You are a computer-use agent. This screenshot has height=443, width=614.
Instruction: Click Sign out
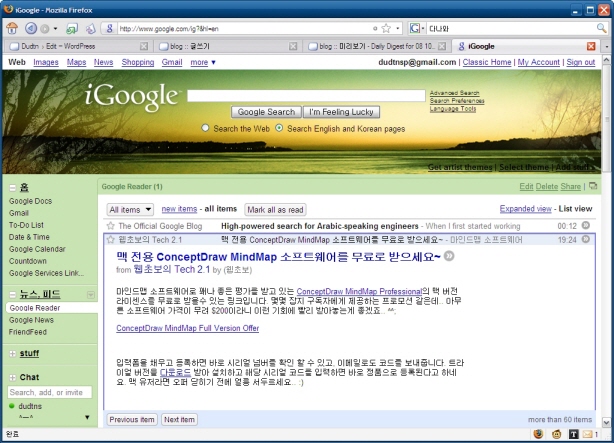(x=581, y=62)
